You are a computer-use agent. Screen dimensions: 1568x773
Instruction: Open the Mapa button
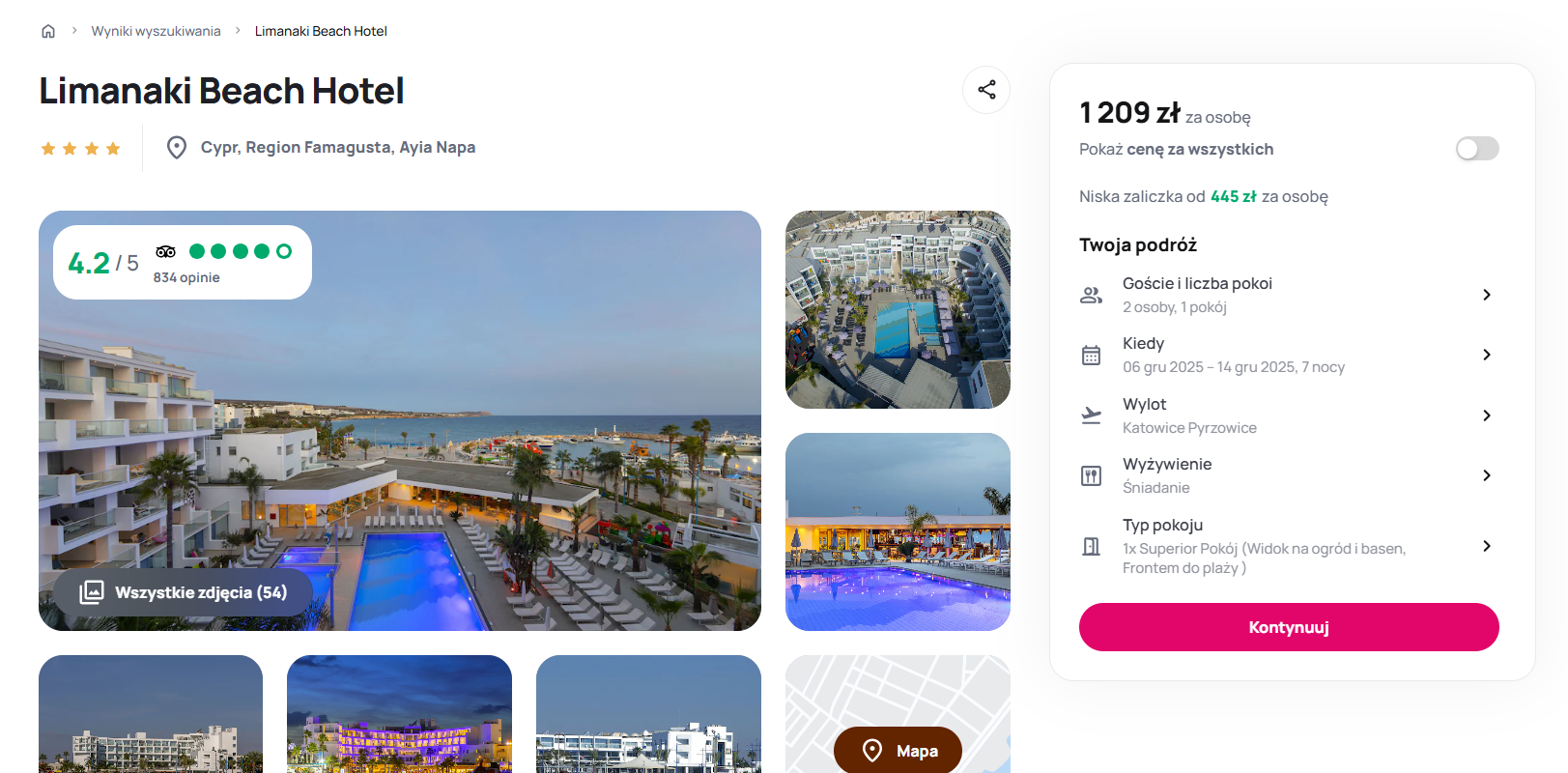[898, 751]
